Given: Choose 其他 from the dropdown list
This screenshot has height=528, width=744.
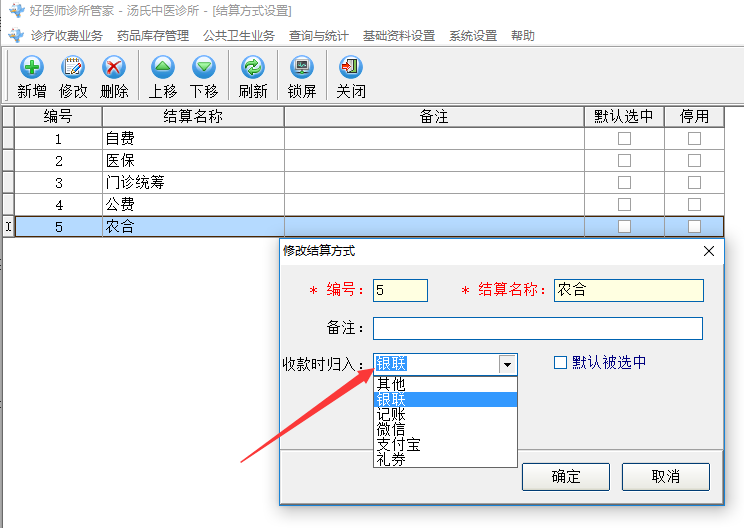Looking at the screenshot, I should coord(445,384).
